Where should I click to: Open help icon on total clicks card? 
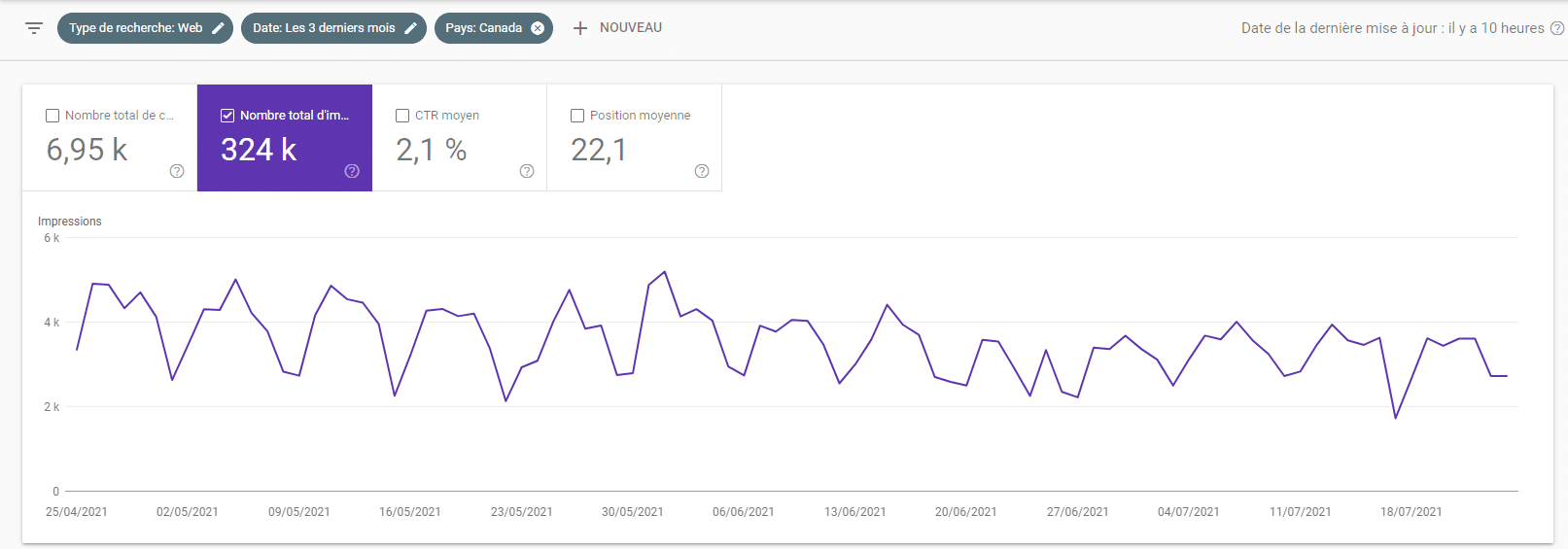177,171
